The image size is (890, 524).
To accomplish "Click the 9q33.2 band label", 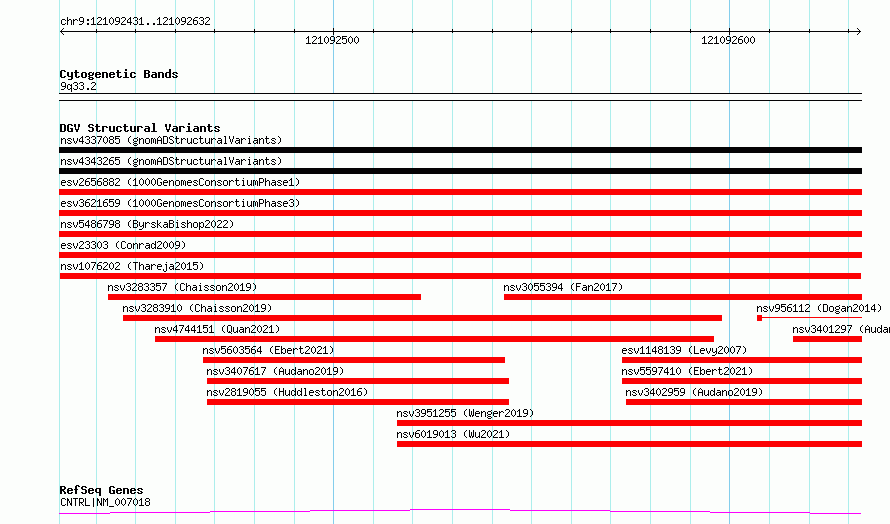I will pos(78,86).
